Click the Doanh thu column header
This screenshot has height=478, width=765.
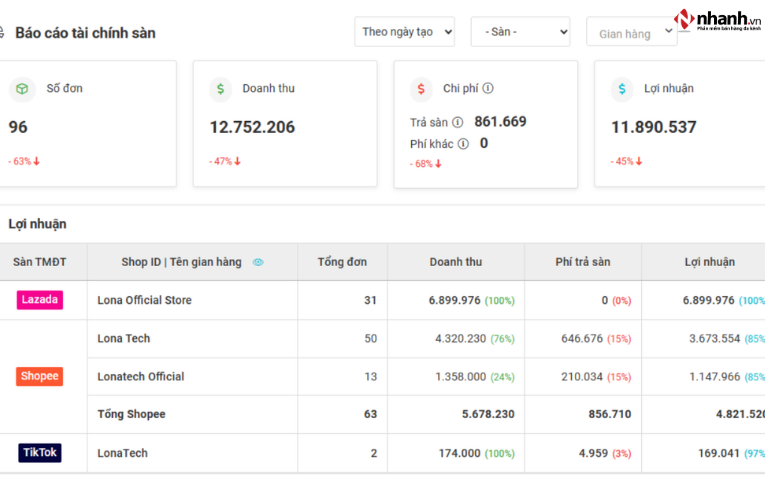[x=456, y=262]
